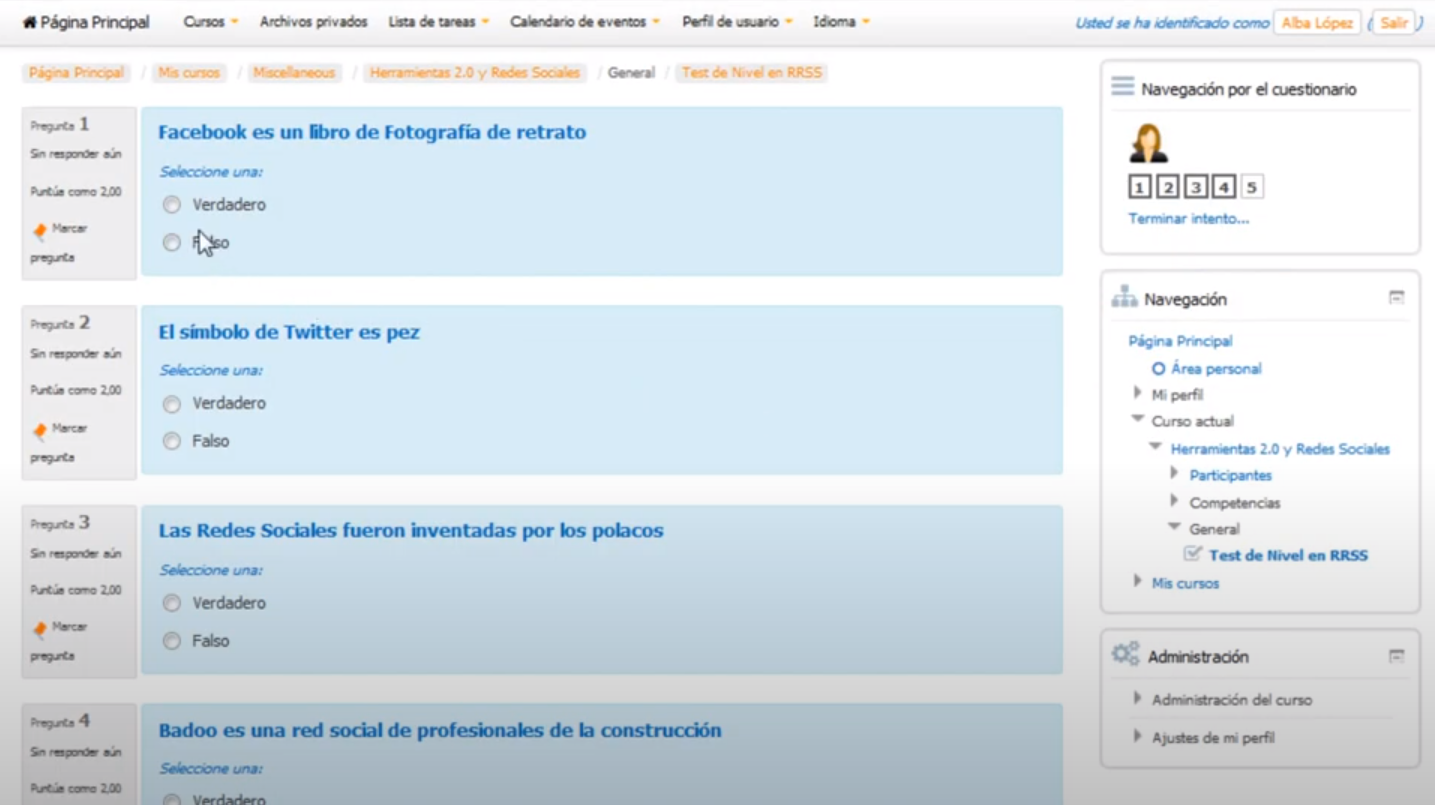1435x805 pixels.
Task: Expand the Mi perfil tree node
Action: click(x=1138, y=393)
